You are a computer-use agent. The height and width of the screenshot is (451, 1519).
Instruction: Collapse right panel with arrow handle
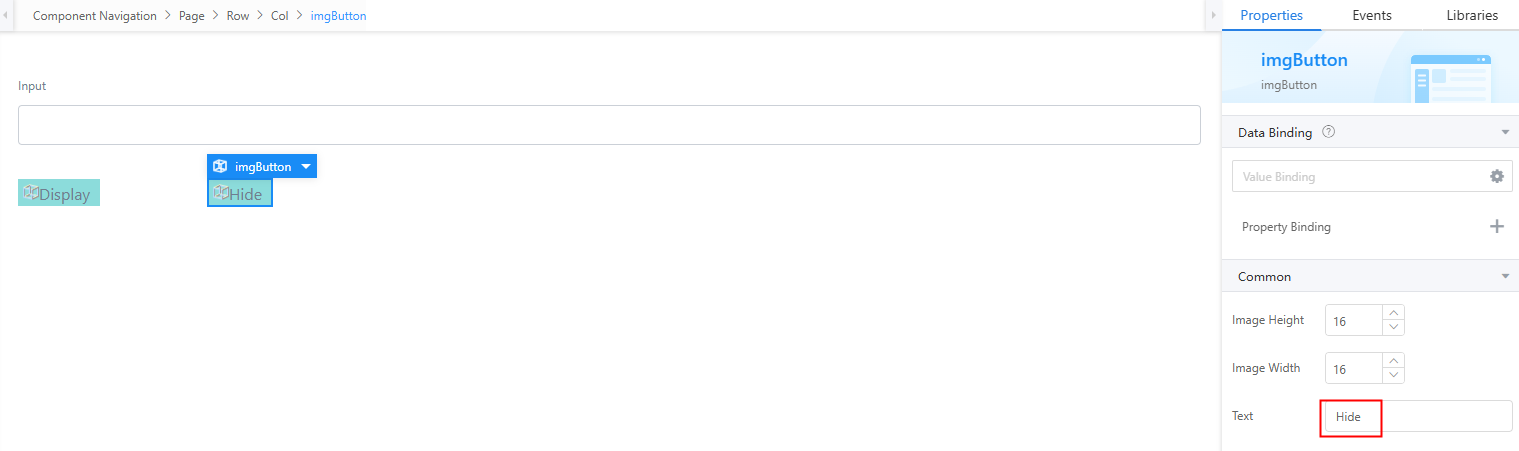[x=1213, y=16]
